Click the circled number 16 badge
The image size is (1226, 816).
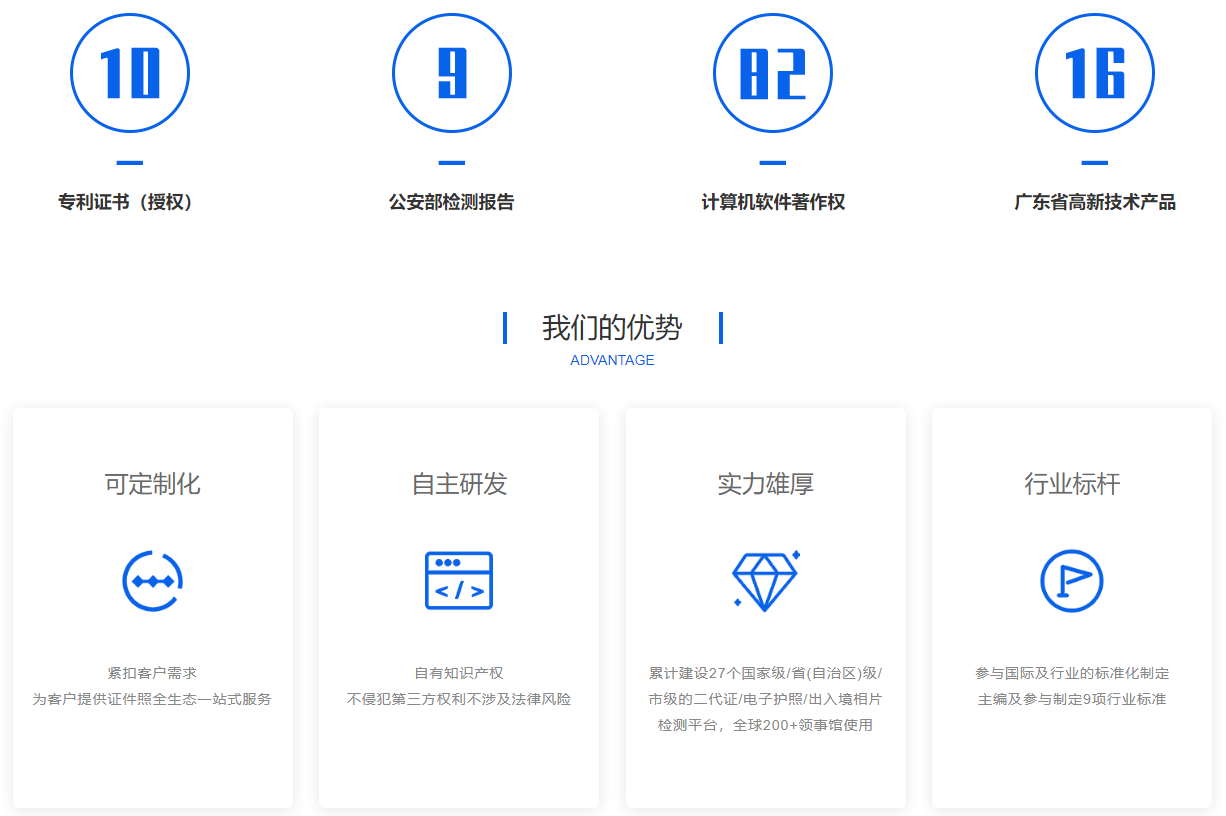(x=1095, y=73)
